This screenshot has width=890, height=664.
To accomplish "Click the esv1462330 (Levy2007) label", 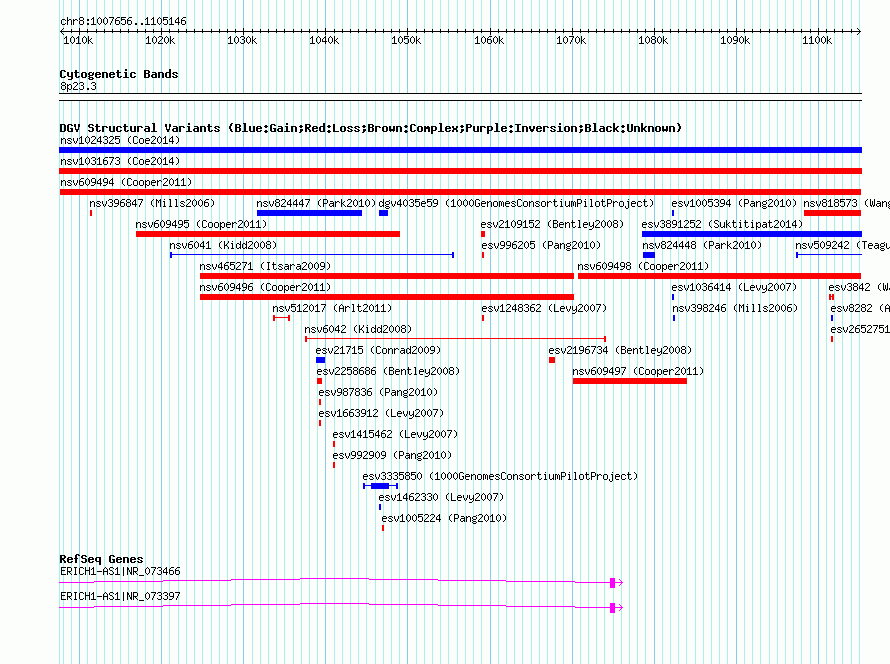I will pyautogui.click(x=441, y=497).
